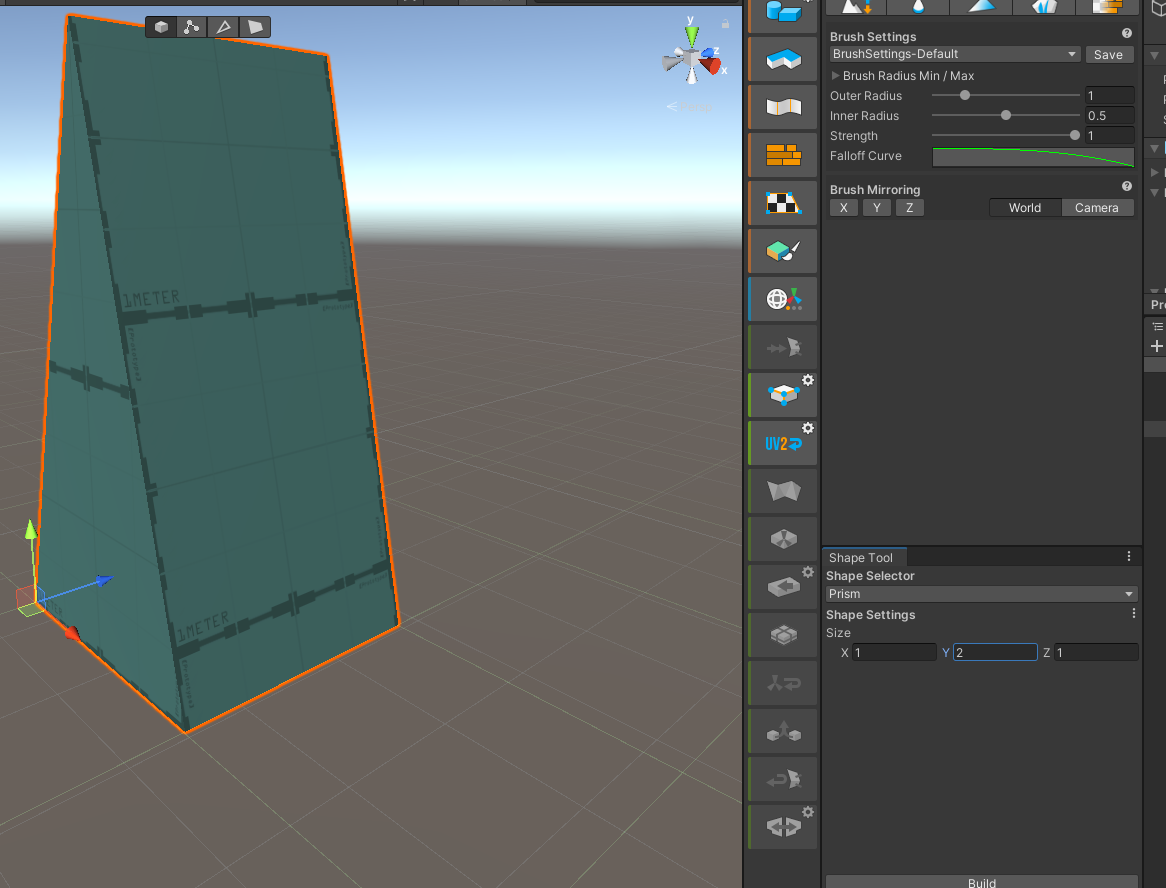The height and width of the screenshot is (888, 1166).
Task: Open the UV2 generation settings gear
Action: 807,428
